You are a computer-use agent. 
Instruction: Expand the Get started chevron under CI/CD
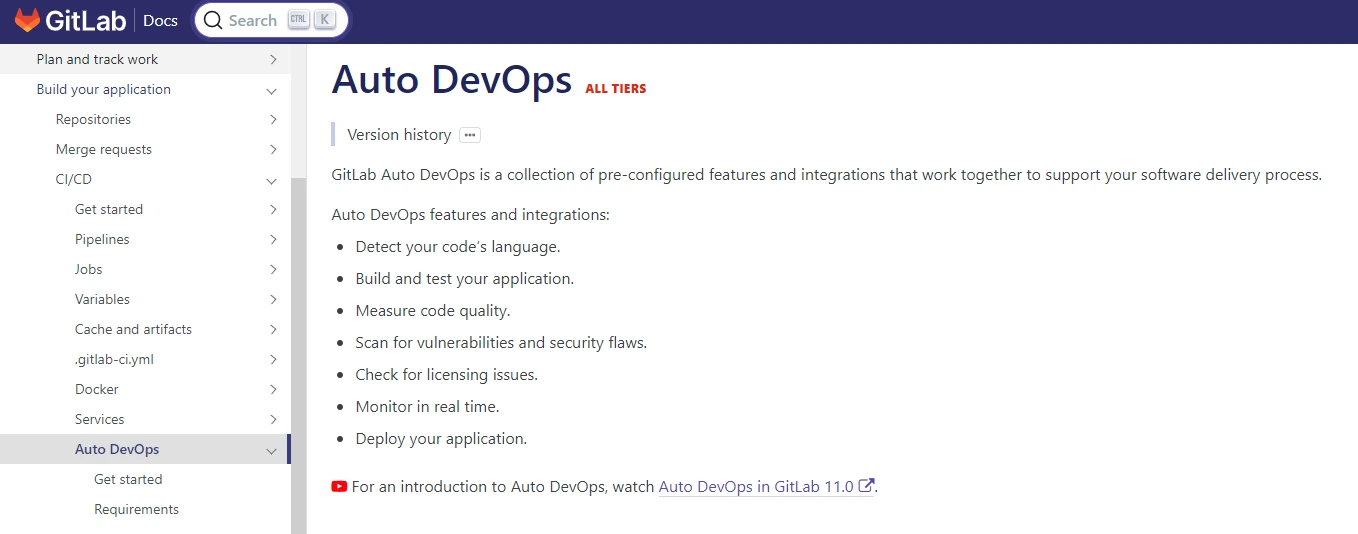pyautogui.click(x=273, y=209)
